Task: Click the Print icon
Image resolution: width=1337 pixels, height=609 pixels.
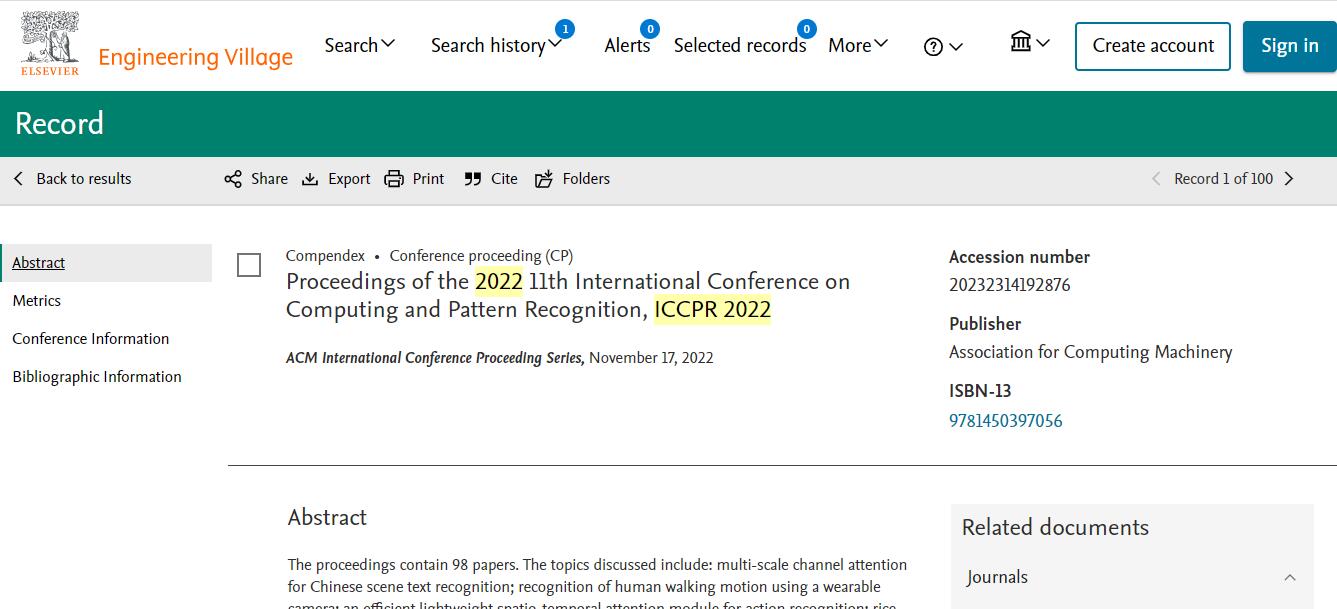Action: (x=394, y=179)
